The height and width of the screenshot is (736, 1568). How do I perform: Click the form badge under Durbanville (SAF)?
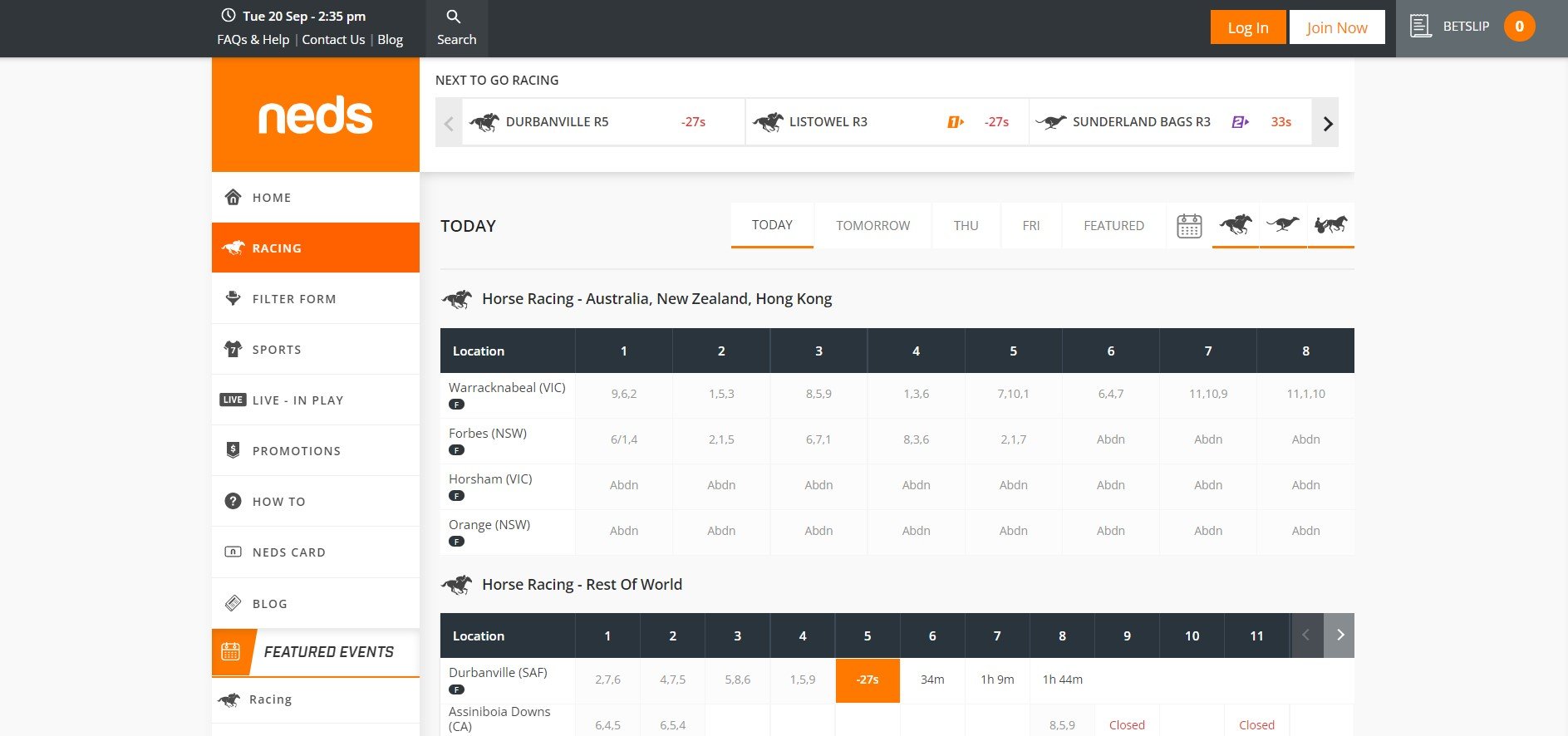(x=456, y=689)
